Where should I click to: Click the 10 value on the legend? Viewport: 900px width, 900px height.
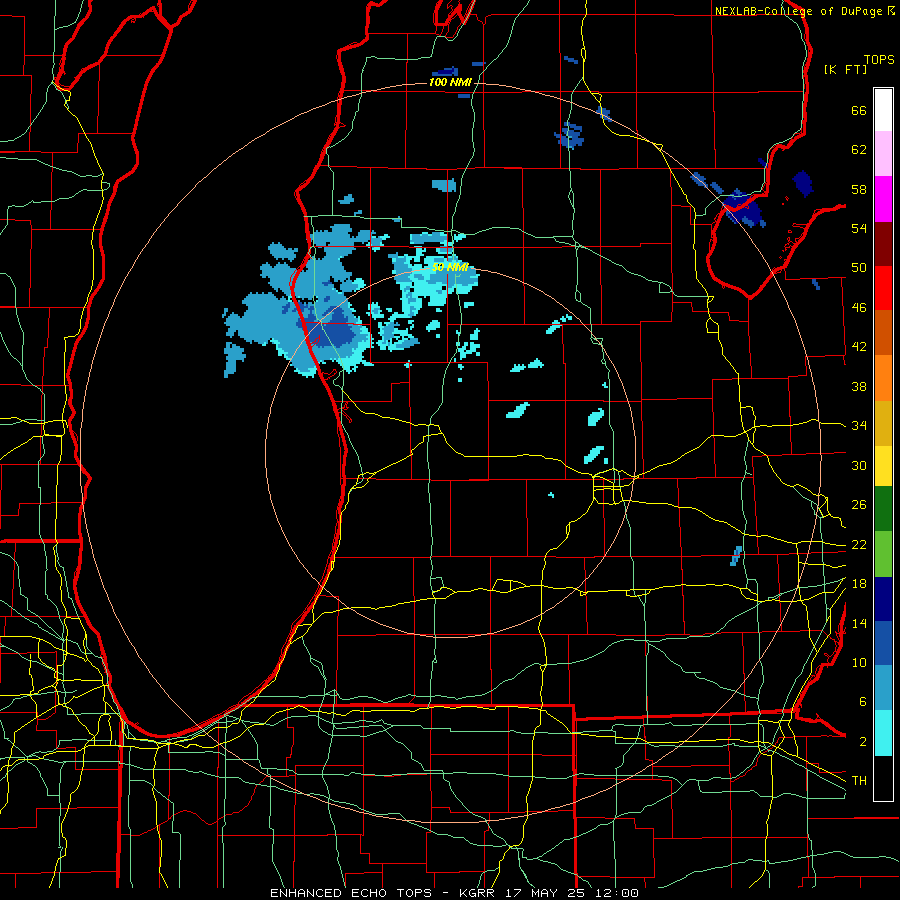[859, 662]
